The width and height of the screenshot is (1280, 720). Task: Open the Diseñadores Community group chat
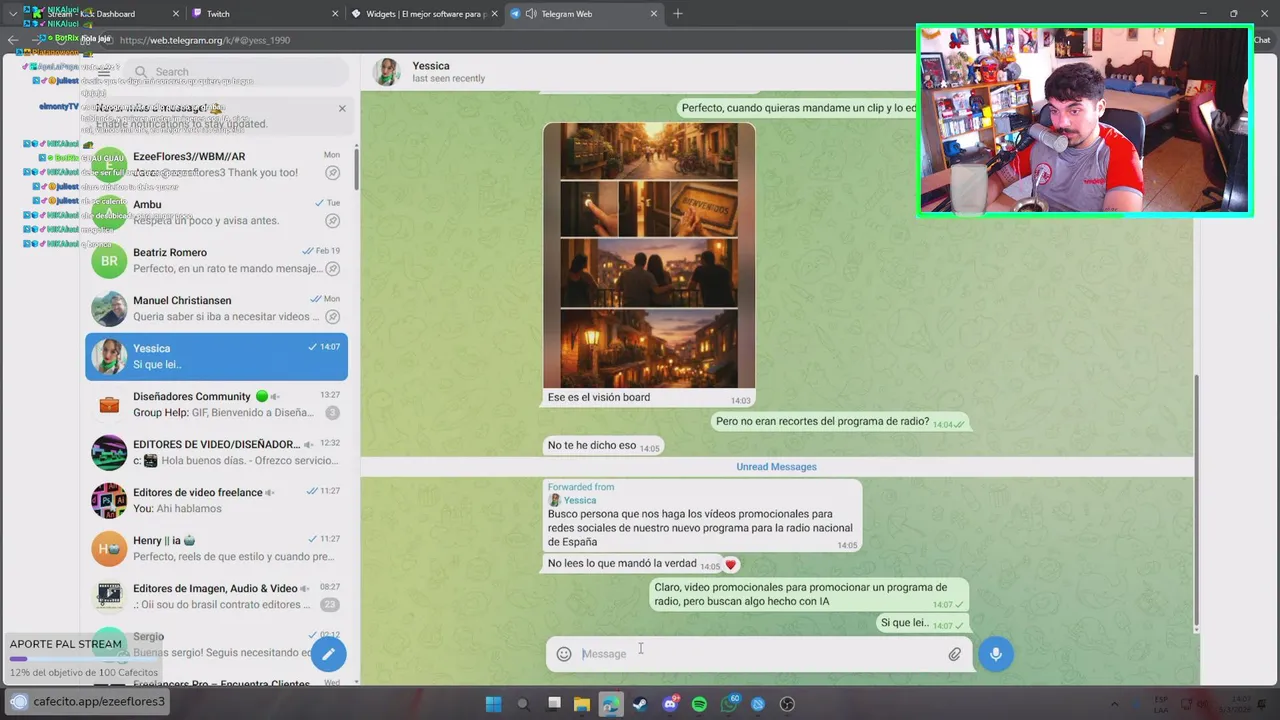pyautogui.click(x=216, y=405)
